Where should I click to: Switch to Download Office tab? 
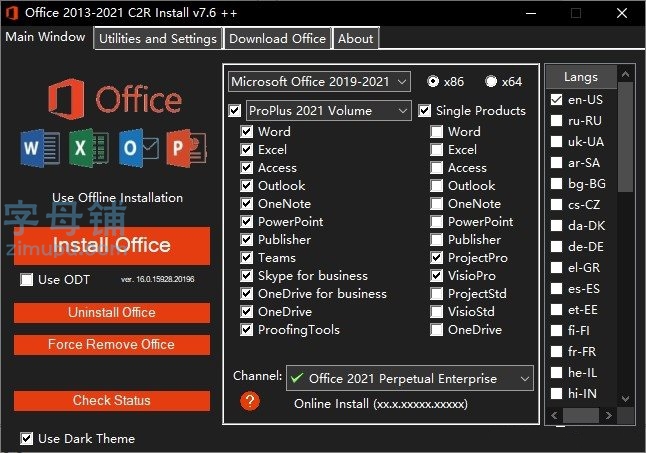click(x=277, y=39)
